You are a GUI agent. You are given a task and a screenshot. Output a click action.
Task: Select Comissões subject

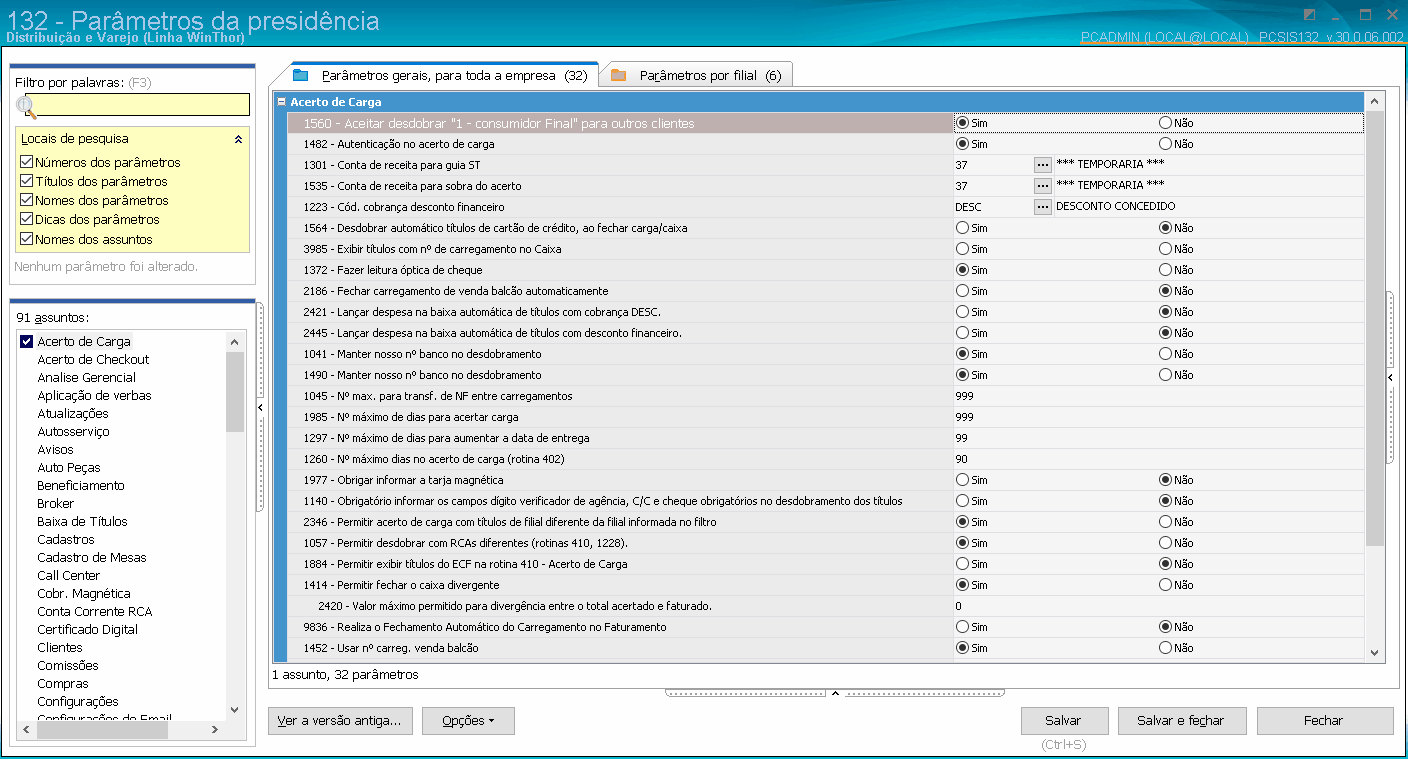(68, 666)
